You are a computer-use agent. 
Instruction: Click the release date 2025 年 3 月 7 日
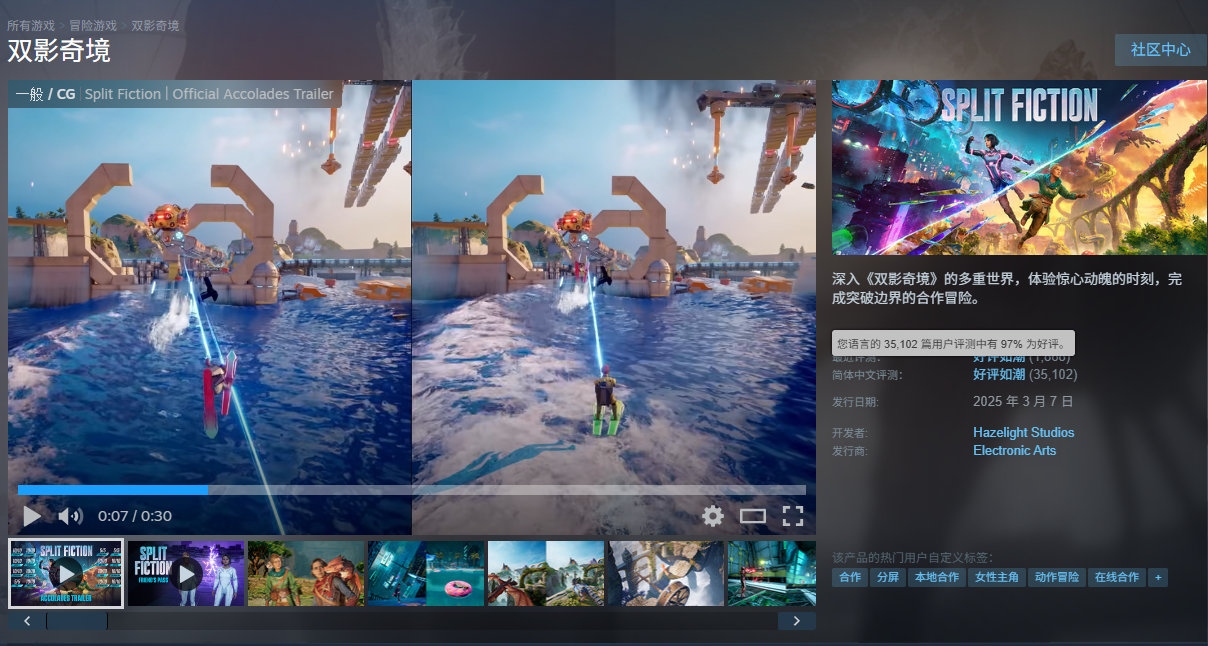(1023, 401)
